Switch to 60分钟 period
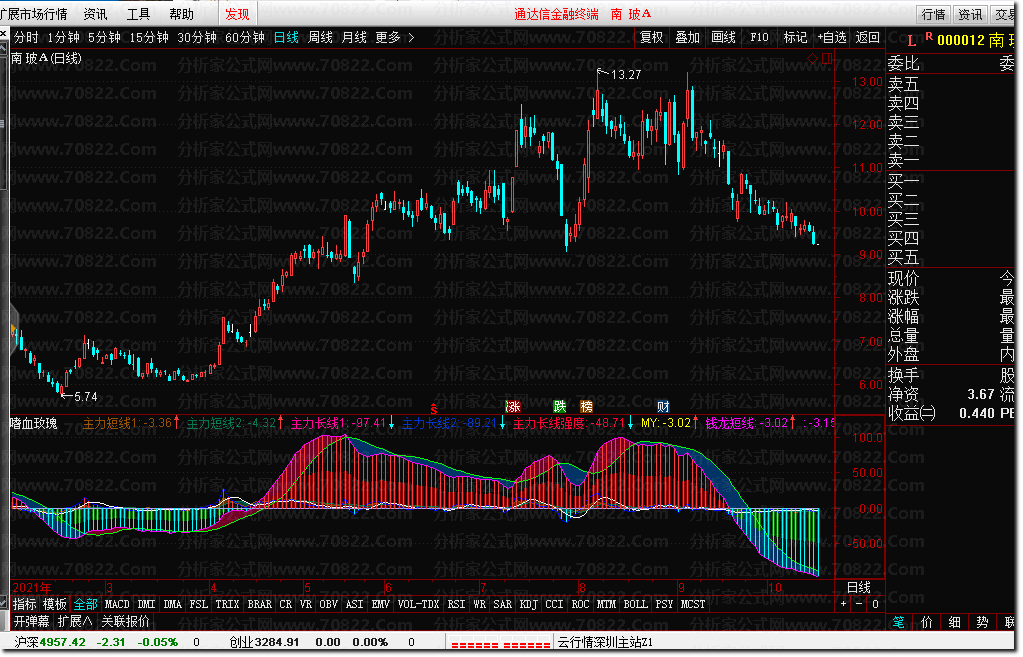1023x657 pixels. click(x=245, y=38)
